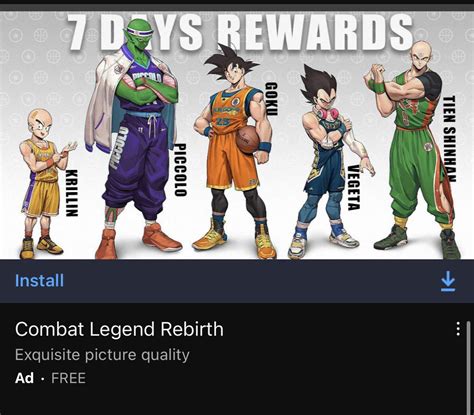This screenshot has height=415, width=474.
Task: Click the 7 DAYS REWARDS headline
Action: (240, 32)
